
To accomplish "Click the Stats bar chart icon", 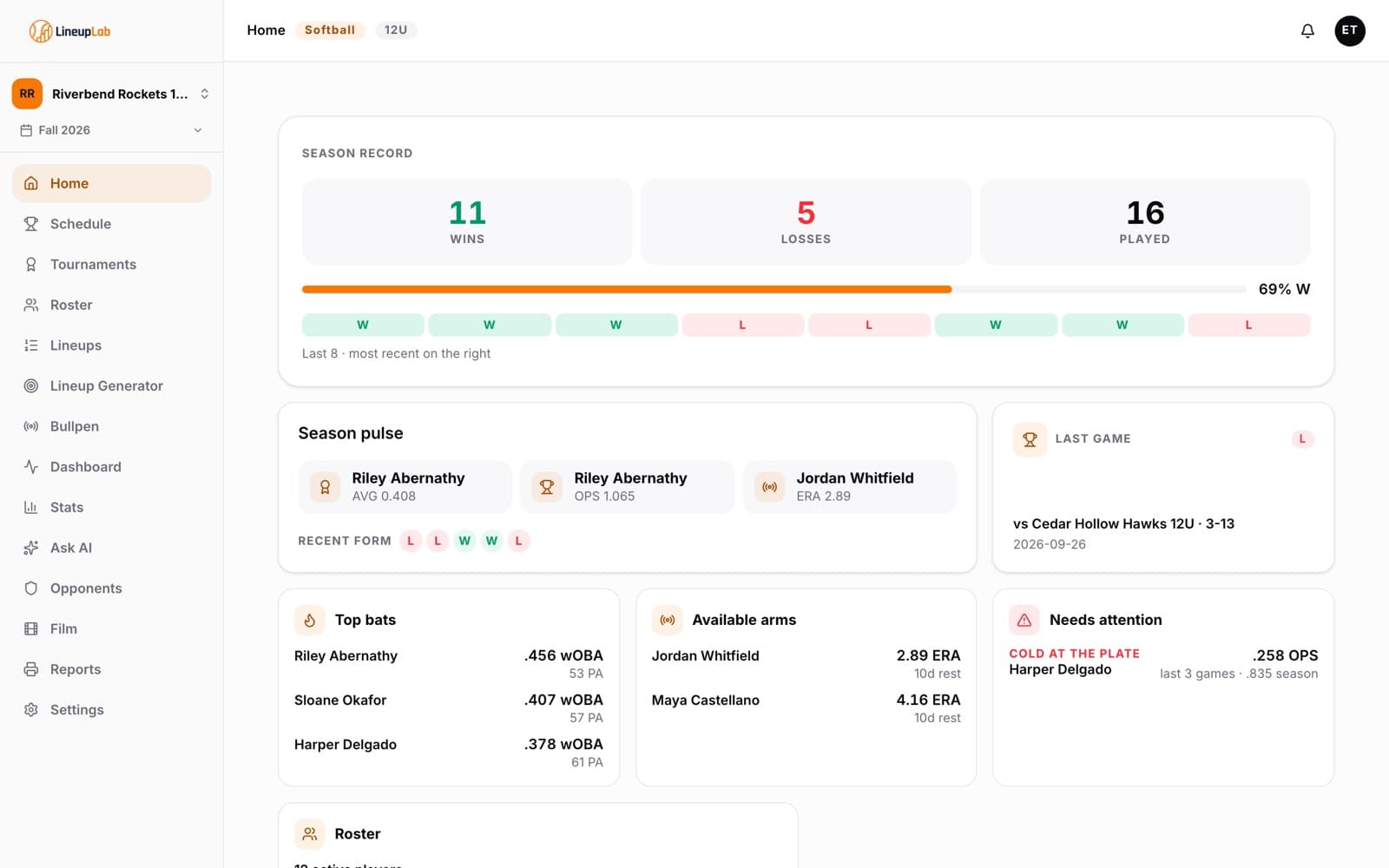I will tap(31, 508).
